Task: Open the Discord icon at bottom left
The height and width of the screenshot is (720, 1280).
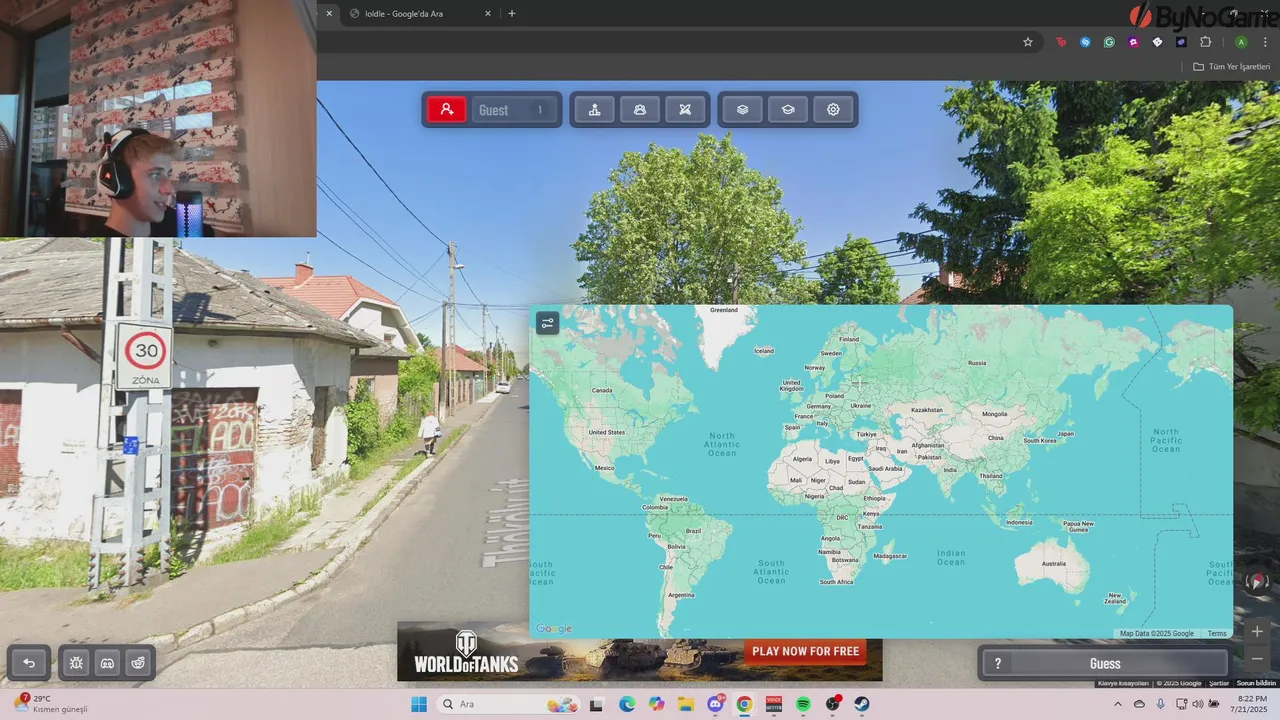Action: click(x=107, y=662)
